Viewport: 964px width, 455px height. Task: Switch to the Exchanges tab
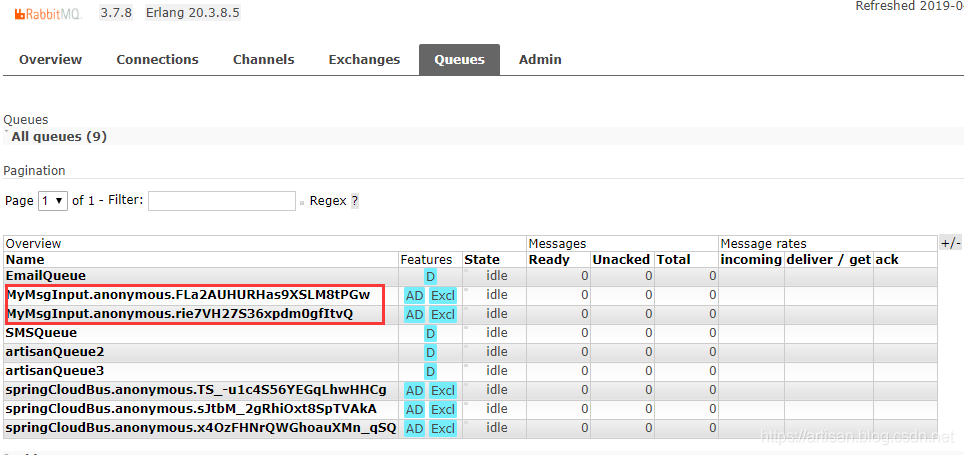(x=364, y=60)
